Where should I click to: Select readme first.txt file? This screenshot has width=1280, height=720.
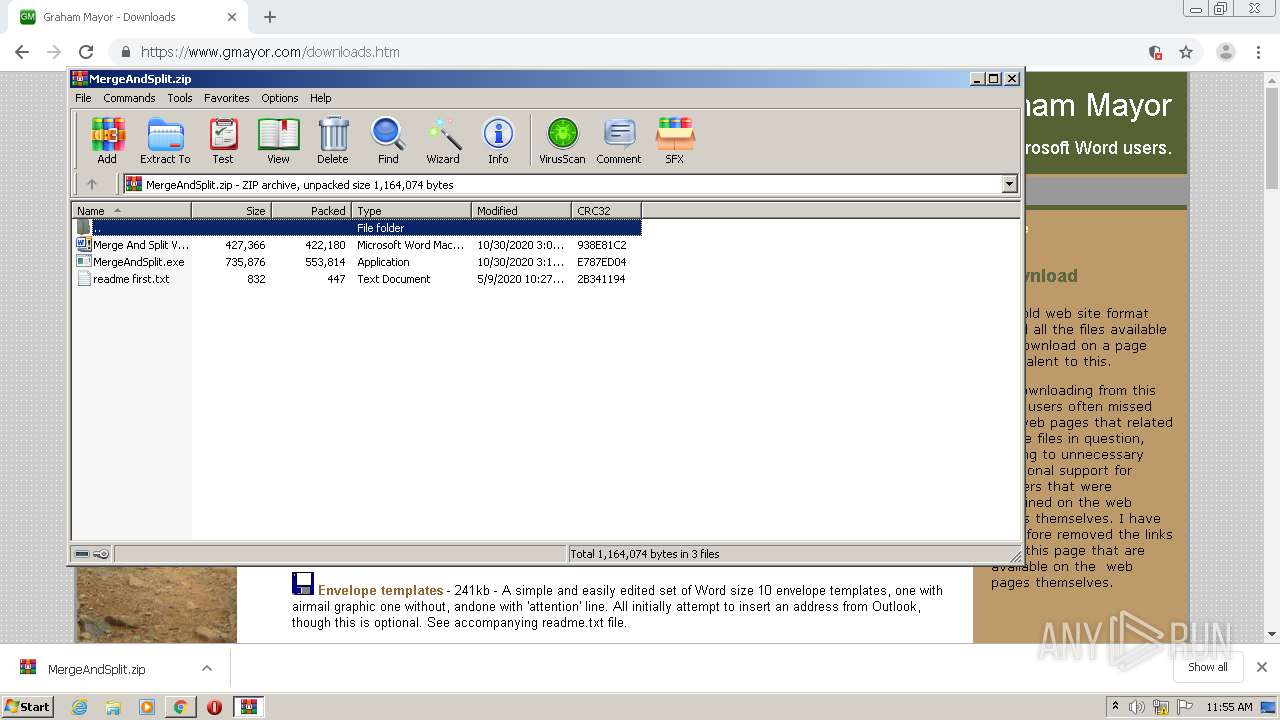coord(357,279)
